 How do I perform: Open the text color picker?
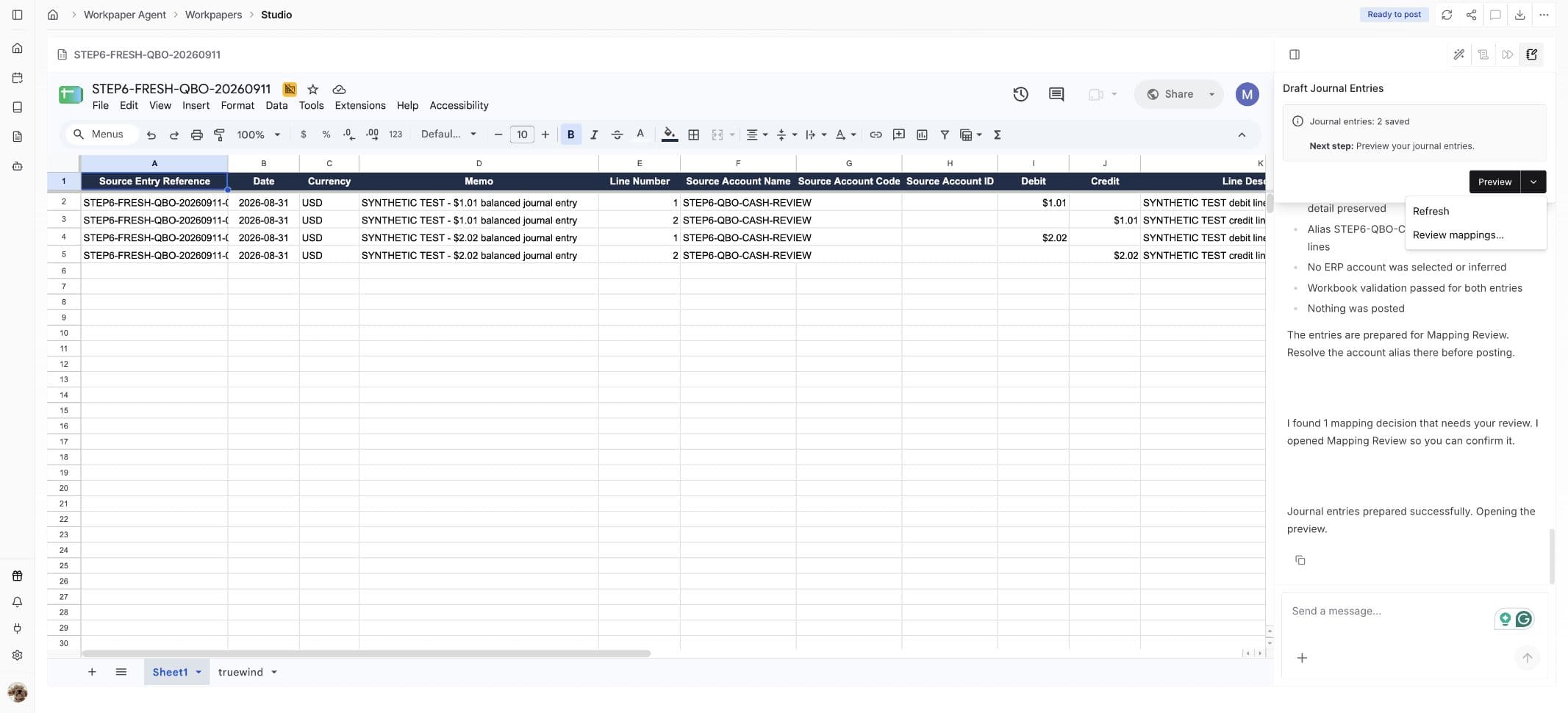click(x=640, y=135)
